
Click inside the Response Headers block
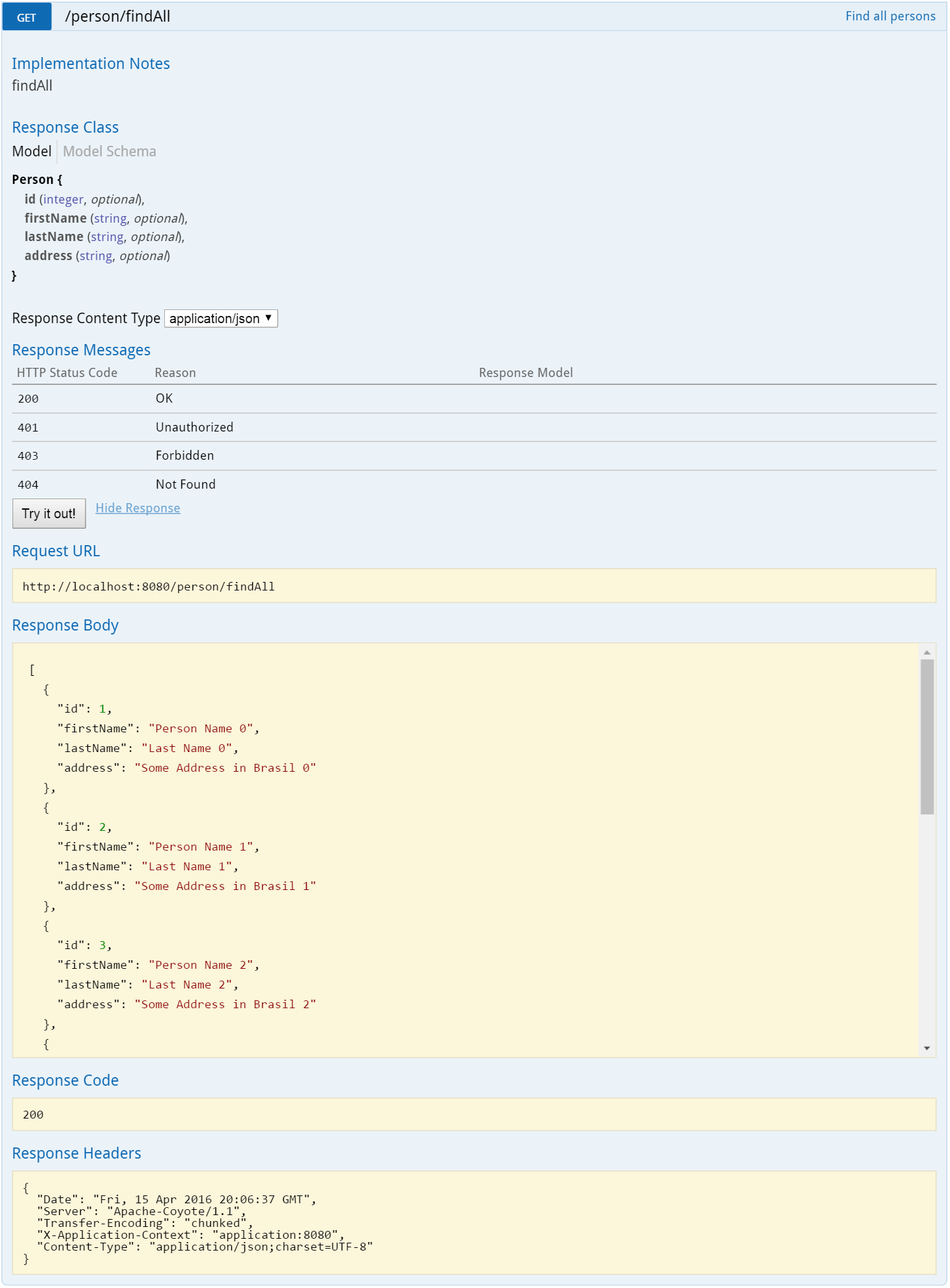coord(473,1223)
